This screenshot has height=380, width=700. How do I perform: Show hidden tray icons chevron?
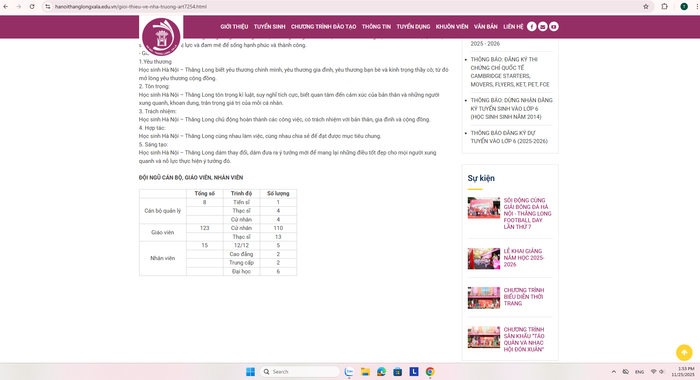point(613,372)
